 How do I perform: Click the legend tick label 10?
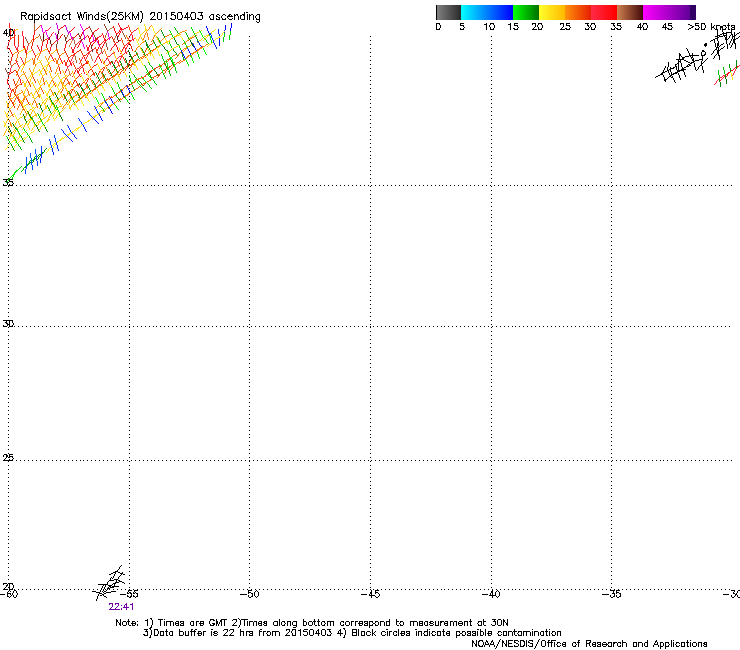click(x=489, y=27)
